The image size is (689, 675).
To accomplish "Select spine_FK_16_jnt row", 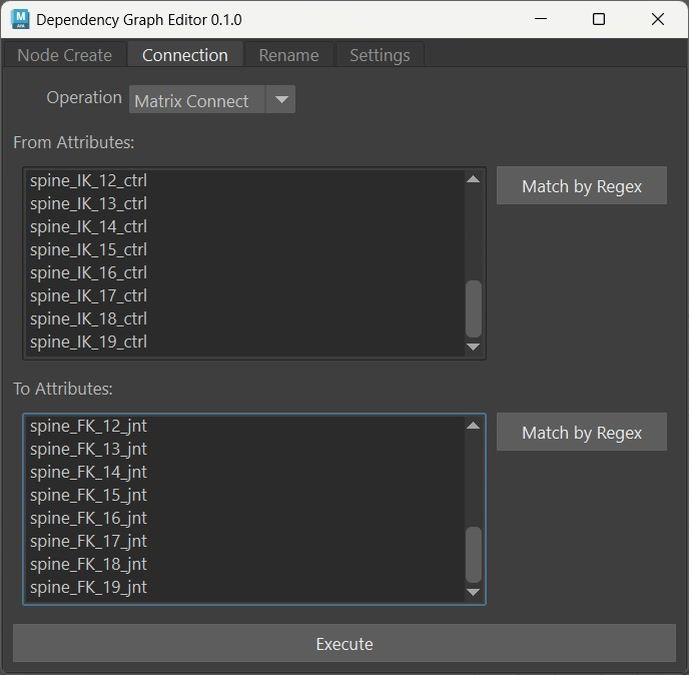I will [x=245, y=519].
